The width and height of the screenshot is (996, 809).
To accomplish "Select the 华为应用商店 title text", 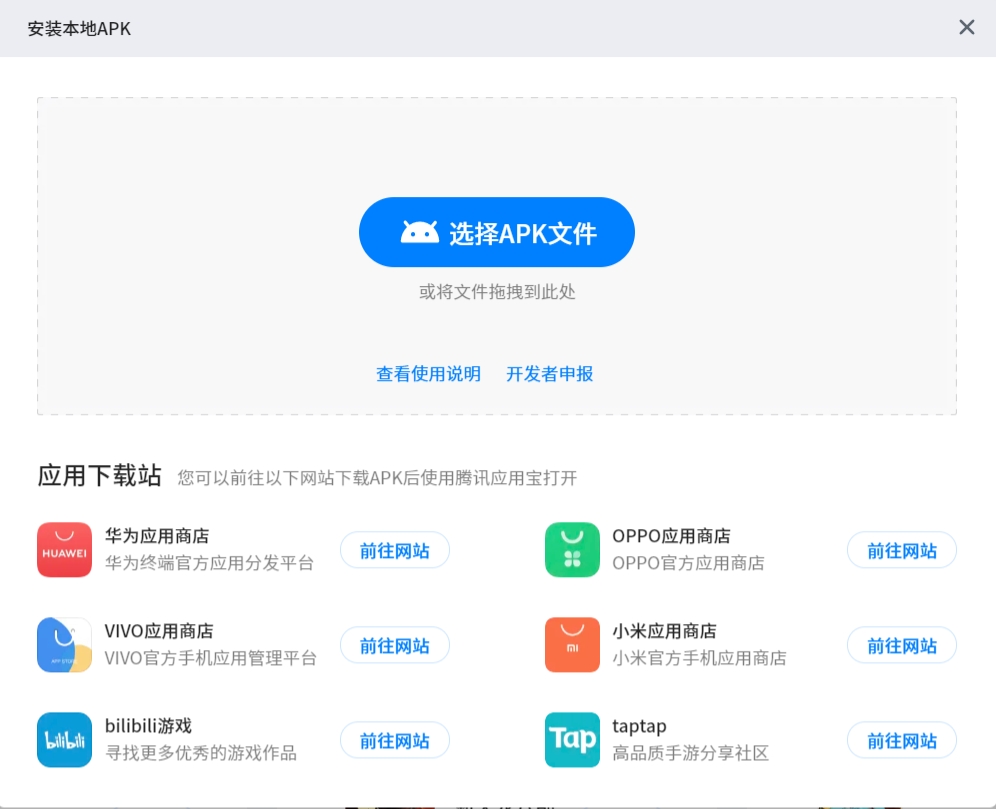I will [157, 536].
